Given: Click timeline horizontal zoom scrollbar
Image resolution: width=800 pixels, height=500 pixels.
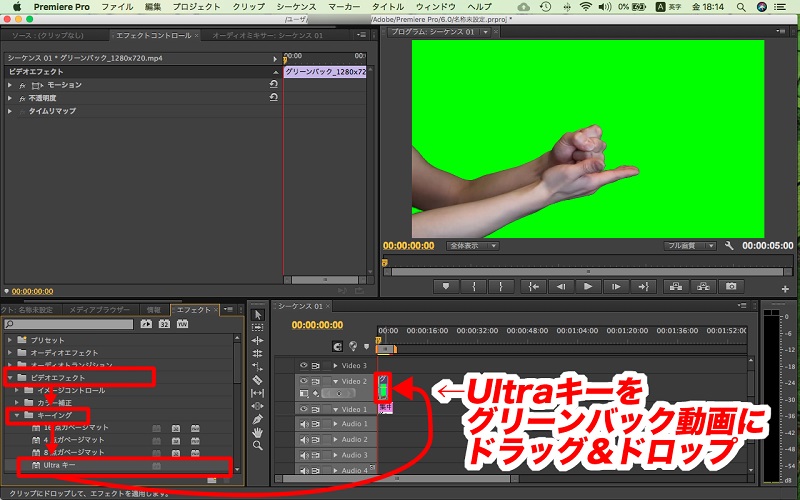Looking at the screenshot, I should 396,479.
